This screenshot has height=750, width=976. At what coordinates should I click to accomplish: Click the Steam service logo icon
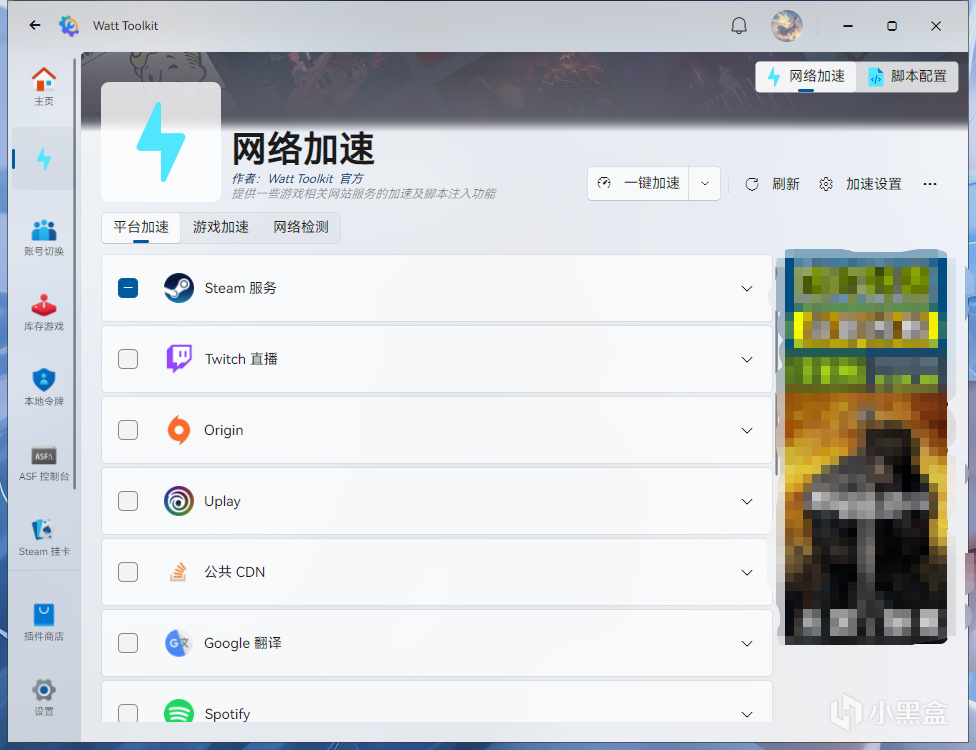point(179,288)
